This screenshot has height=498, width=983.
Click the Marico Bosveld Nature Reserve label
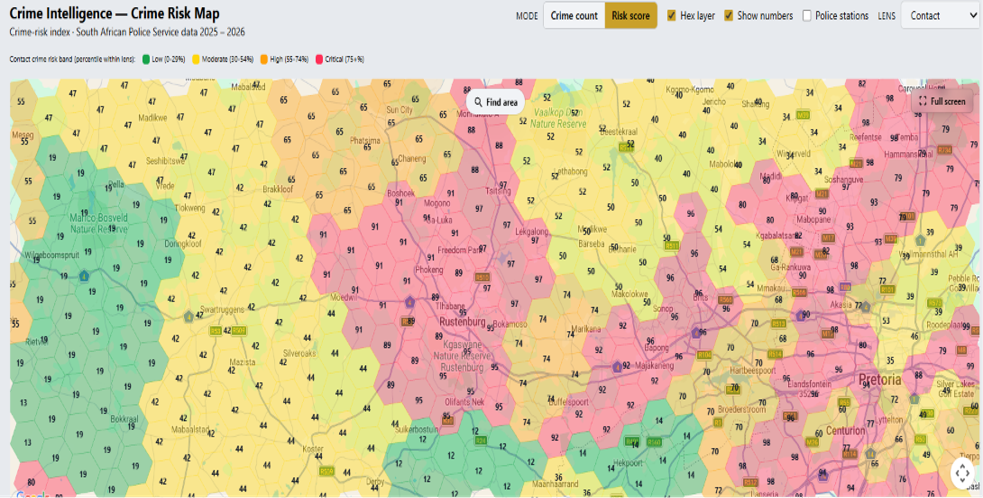pyautogui.click(x=99, y=223)
